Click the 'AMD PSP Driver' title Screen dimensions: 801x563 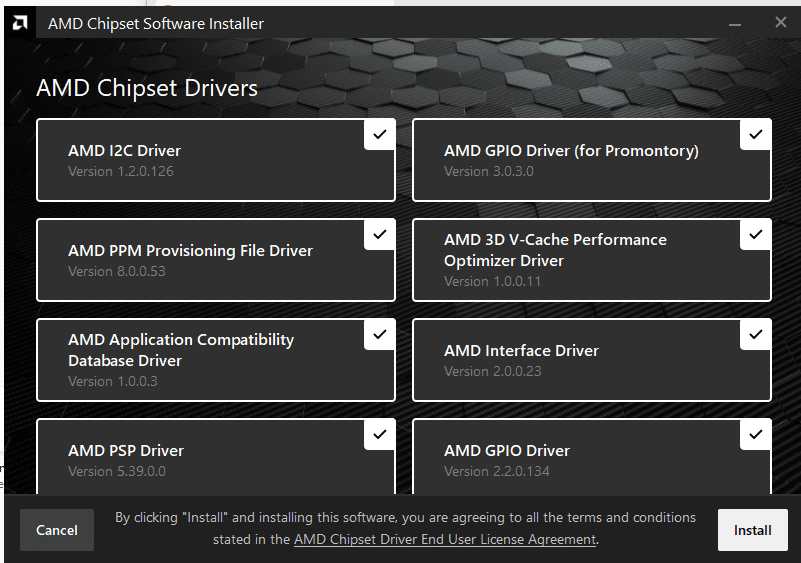coord(126,451)
